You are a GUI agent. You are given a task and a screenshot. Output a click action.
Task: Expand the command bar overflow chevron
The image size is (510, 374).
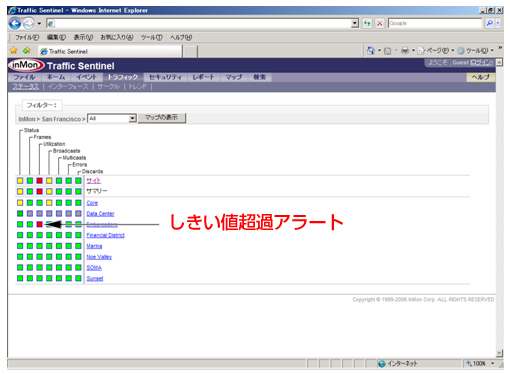(500, 48)
